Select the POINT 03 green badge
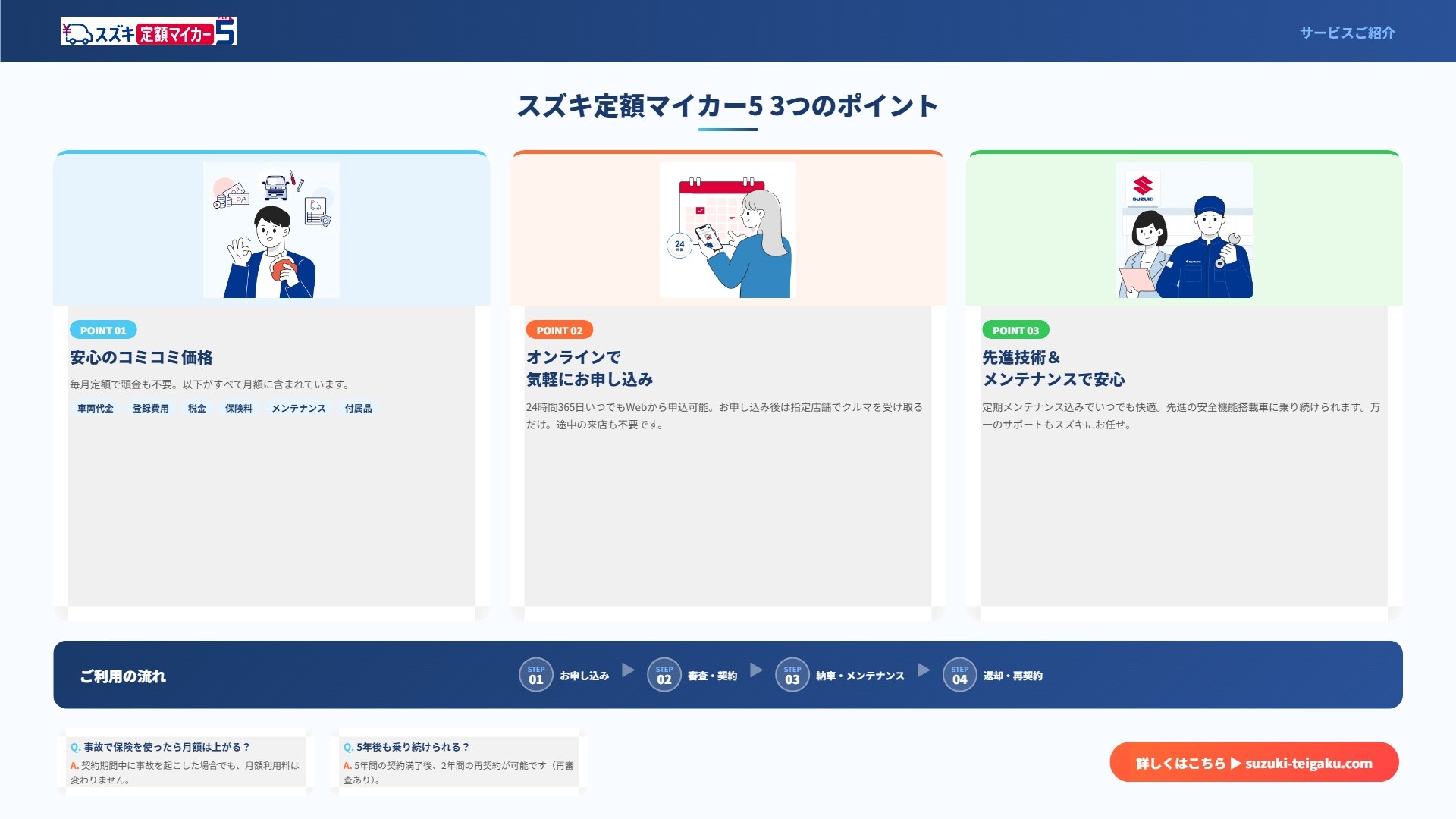Viewport: 1456px width, 819px height. click(1015, 331)
